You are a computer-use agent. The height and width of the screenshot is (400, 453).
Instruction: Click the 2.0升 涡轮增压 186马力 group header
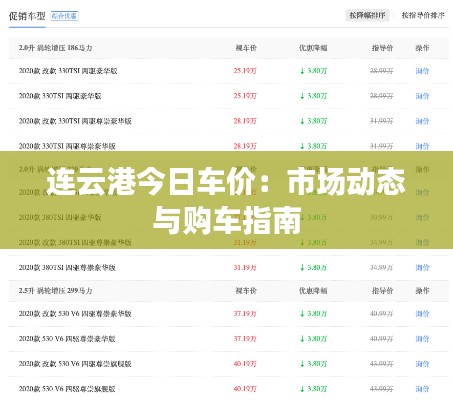click(55, 48)
